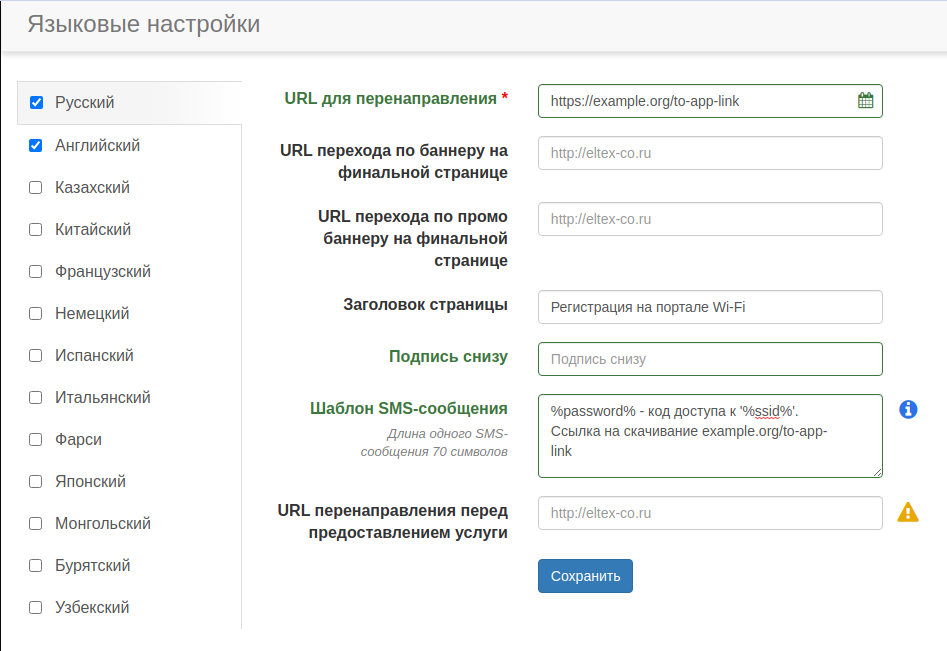Viewport: 947px width, 651px height.
Task: Click the blue info icon beside SMS template
Action: [x=908, y=409]
